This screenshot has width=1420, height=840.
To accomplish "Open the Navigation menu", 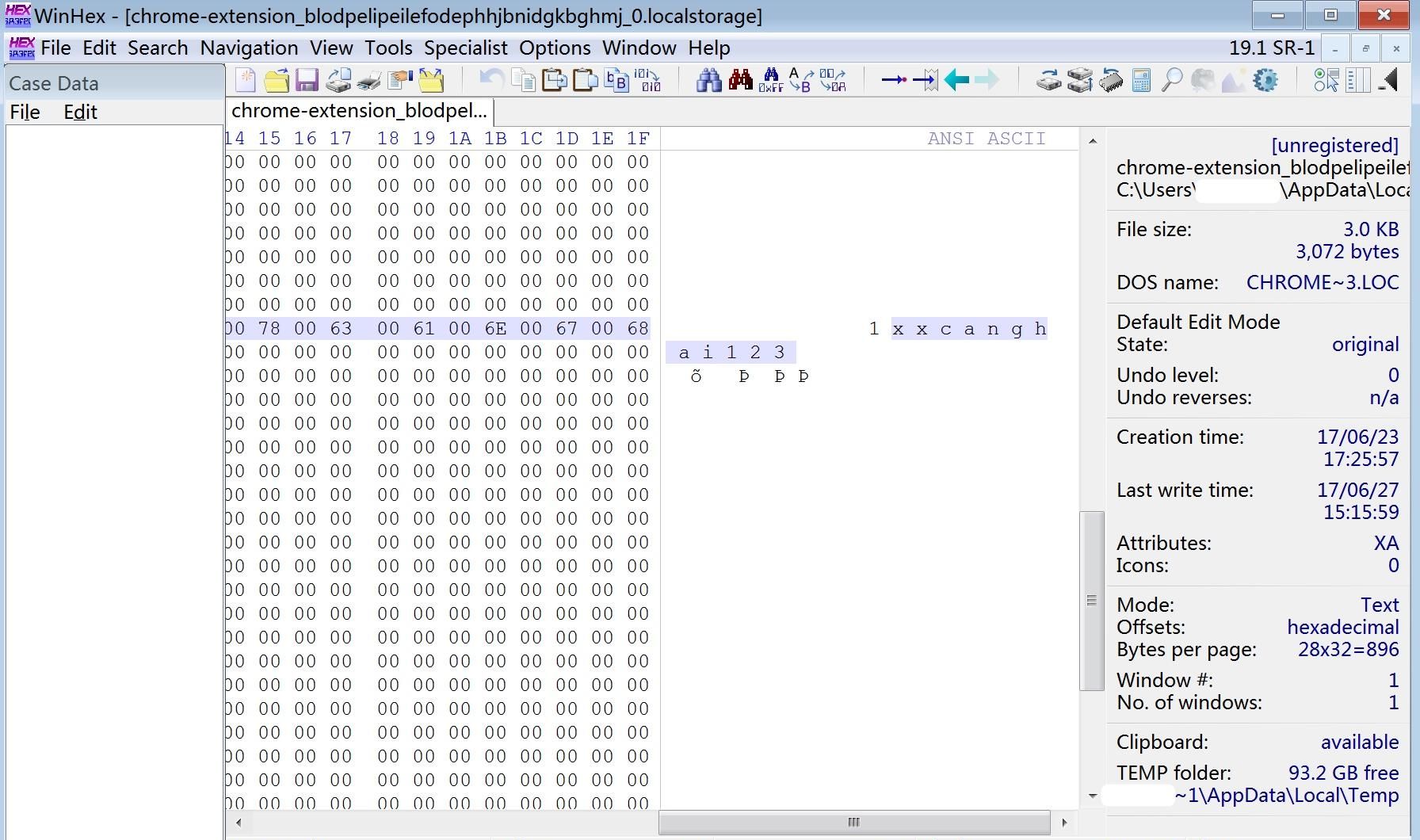I will tap(249, 48).
